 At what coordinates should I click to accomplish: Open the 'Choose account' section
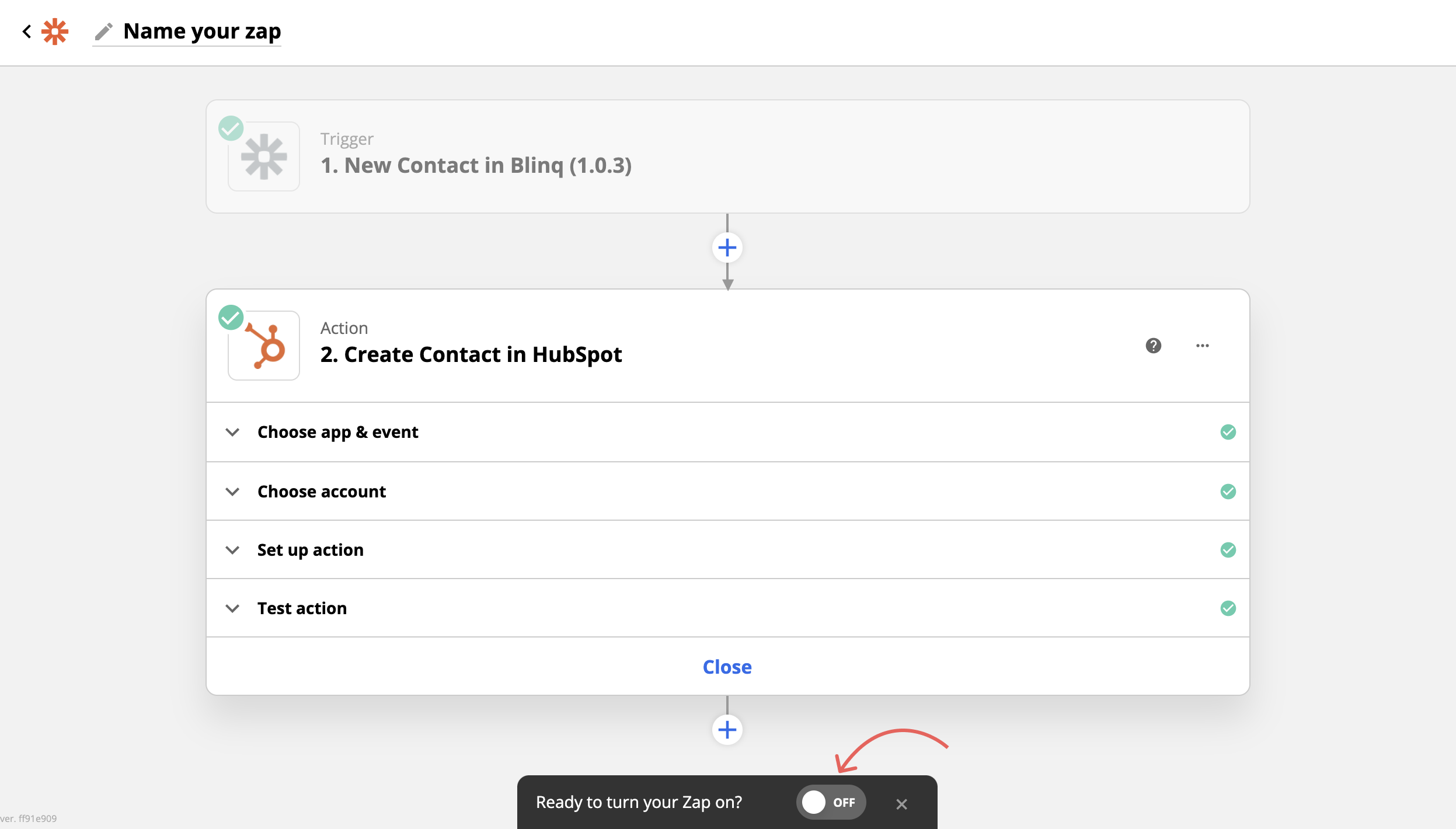point(727,491)
